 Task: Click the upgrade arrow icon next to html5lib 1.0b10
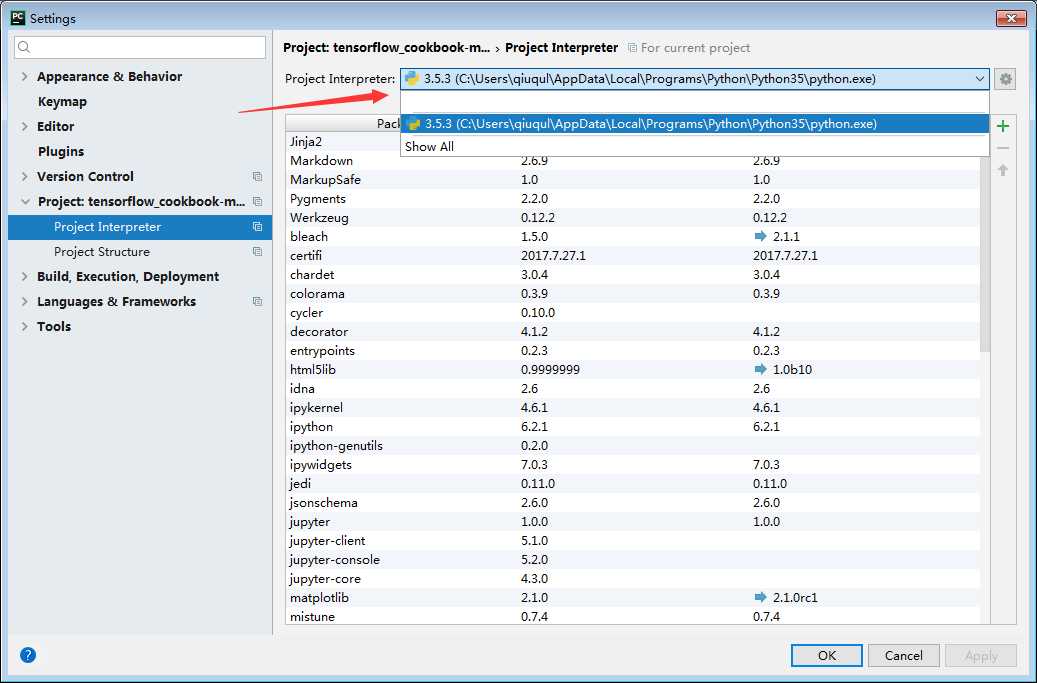pos(760,369)
